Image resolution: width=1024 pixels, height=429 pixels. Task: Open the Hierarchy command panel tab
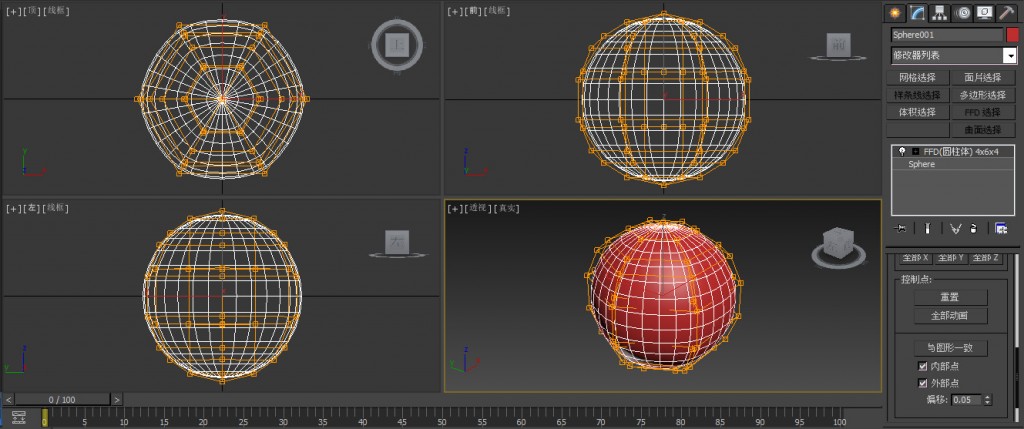(939, 12)
